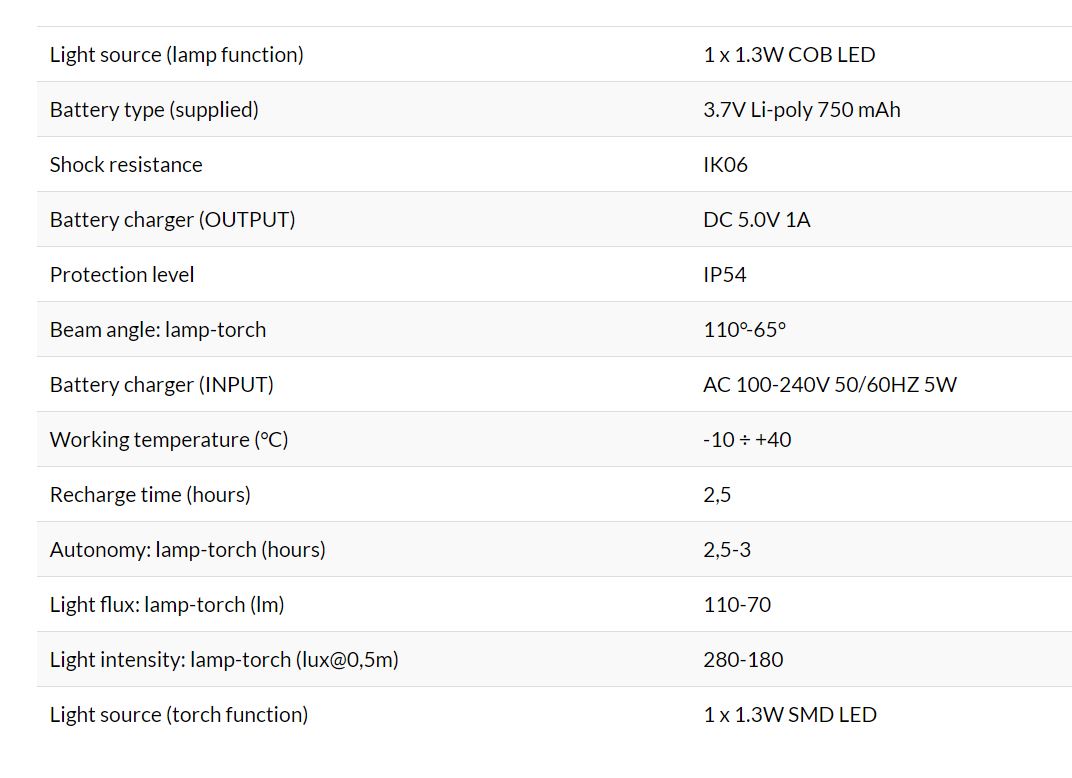
Task: Click the 'Working temperature (°C)' label
Action: point(169,440)
